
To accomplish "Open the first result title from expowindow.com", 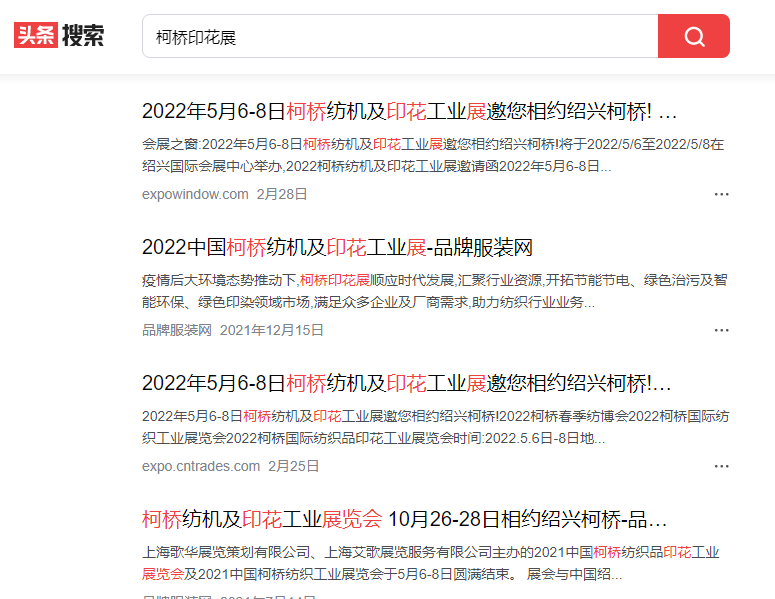I will point(409,111).
